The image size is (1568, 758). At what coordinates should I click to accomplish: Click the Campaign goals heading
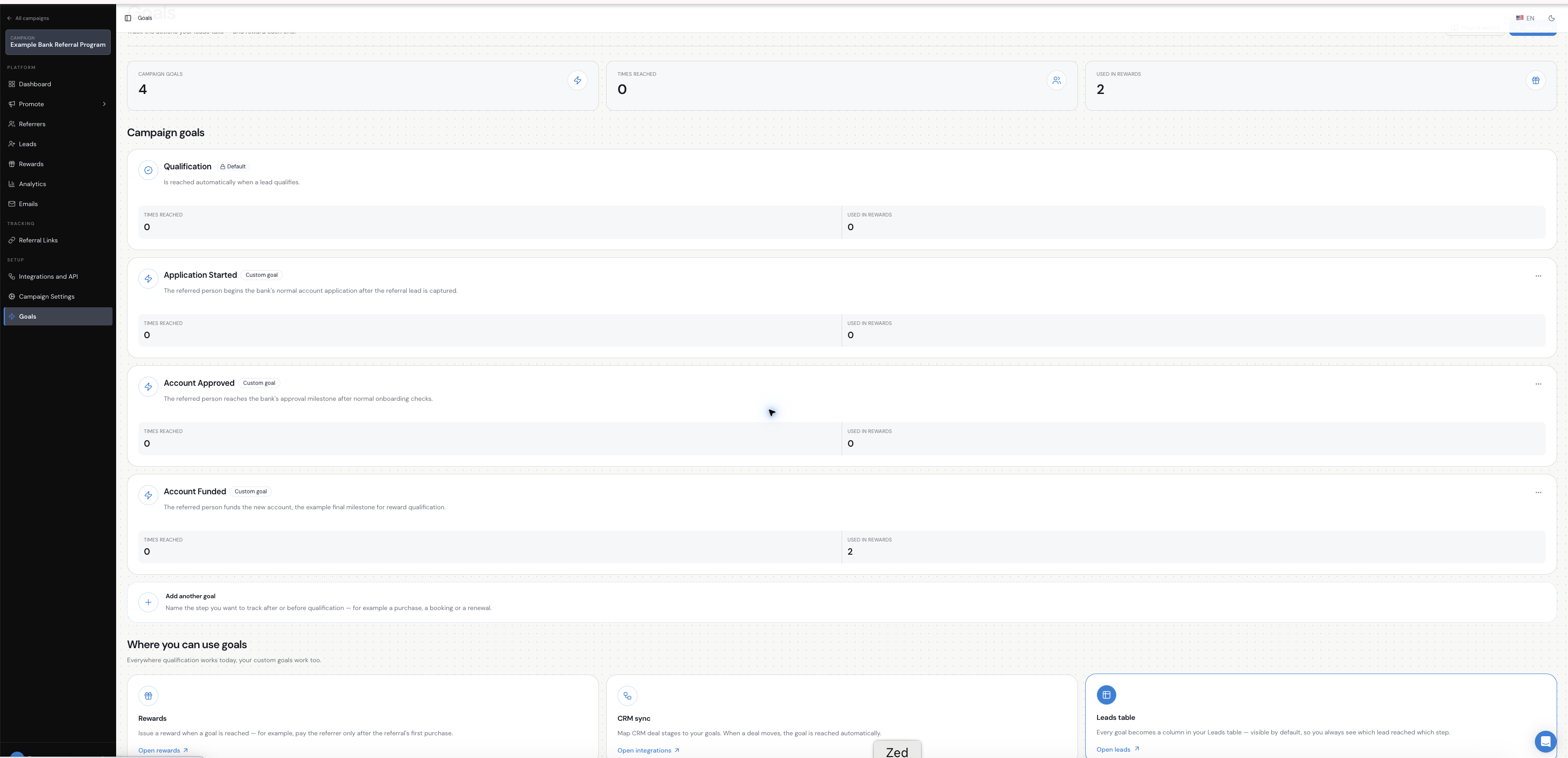pos(166,133)
